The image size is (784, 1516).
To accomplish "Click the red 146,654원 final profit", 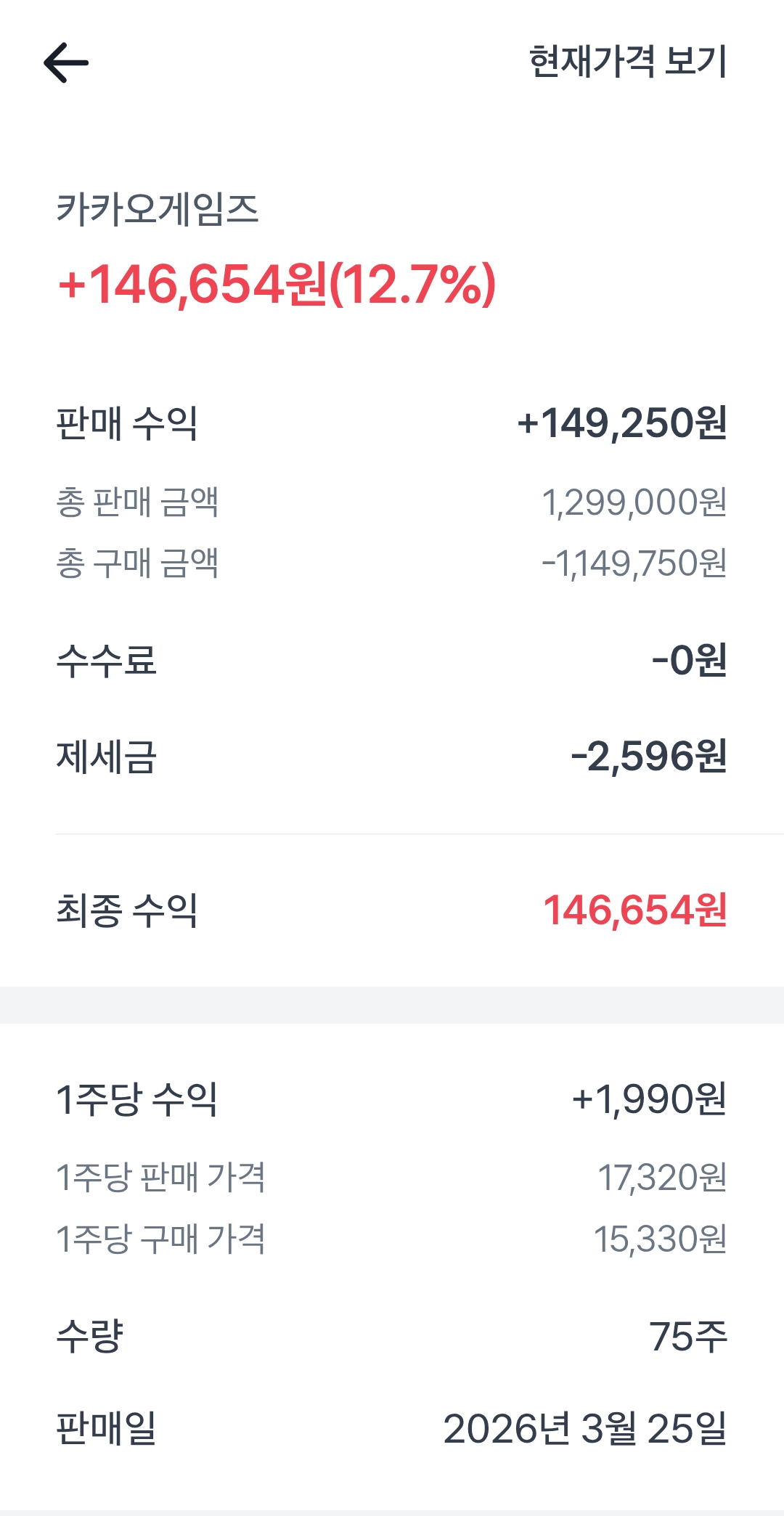I will click(x=634, y=910).
